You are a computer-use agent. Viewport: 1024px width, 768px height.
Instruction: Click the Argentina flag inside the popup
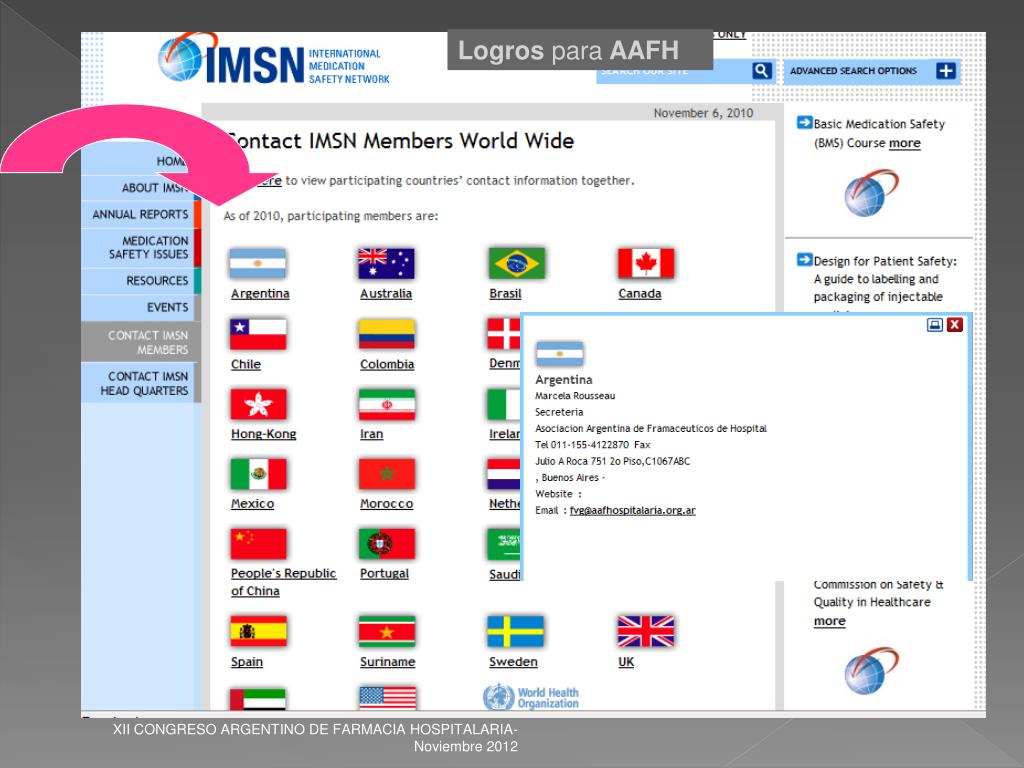pos(560,353)
